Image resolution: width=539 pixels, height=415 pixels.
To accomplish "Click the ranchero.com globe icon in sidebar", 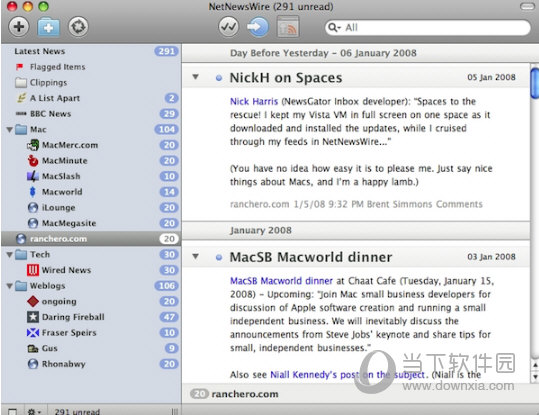I will pyautogui.click(x=21, y=239).
